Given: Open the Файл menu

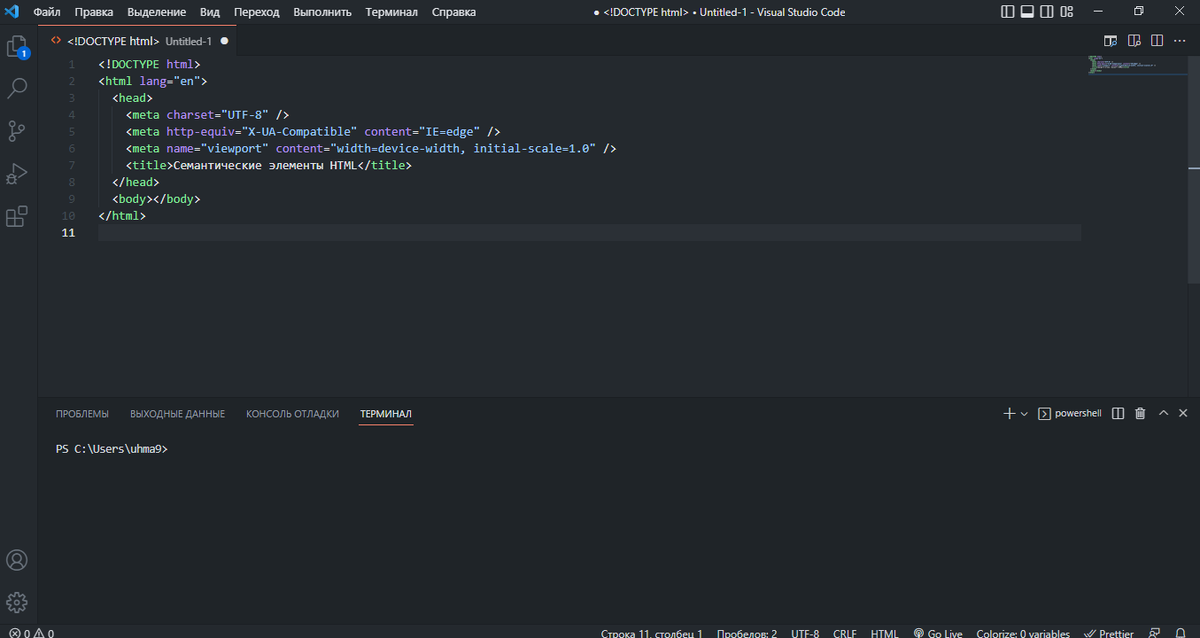Looking at the screenshot, I should (47, 12).
